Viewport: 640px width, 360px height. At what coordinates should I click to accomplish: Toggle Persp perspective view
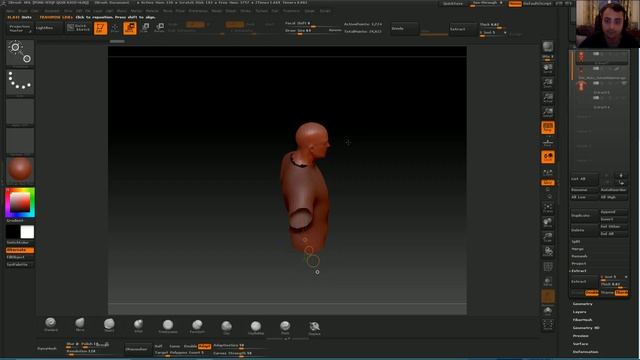pyautogui.click(x=548, y=127)
